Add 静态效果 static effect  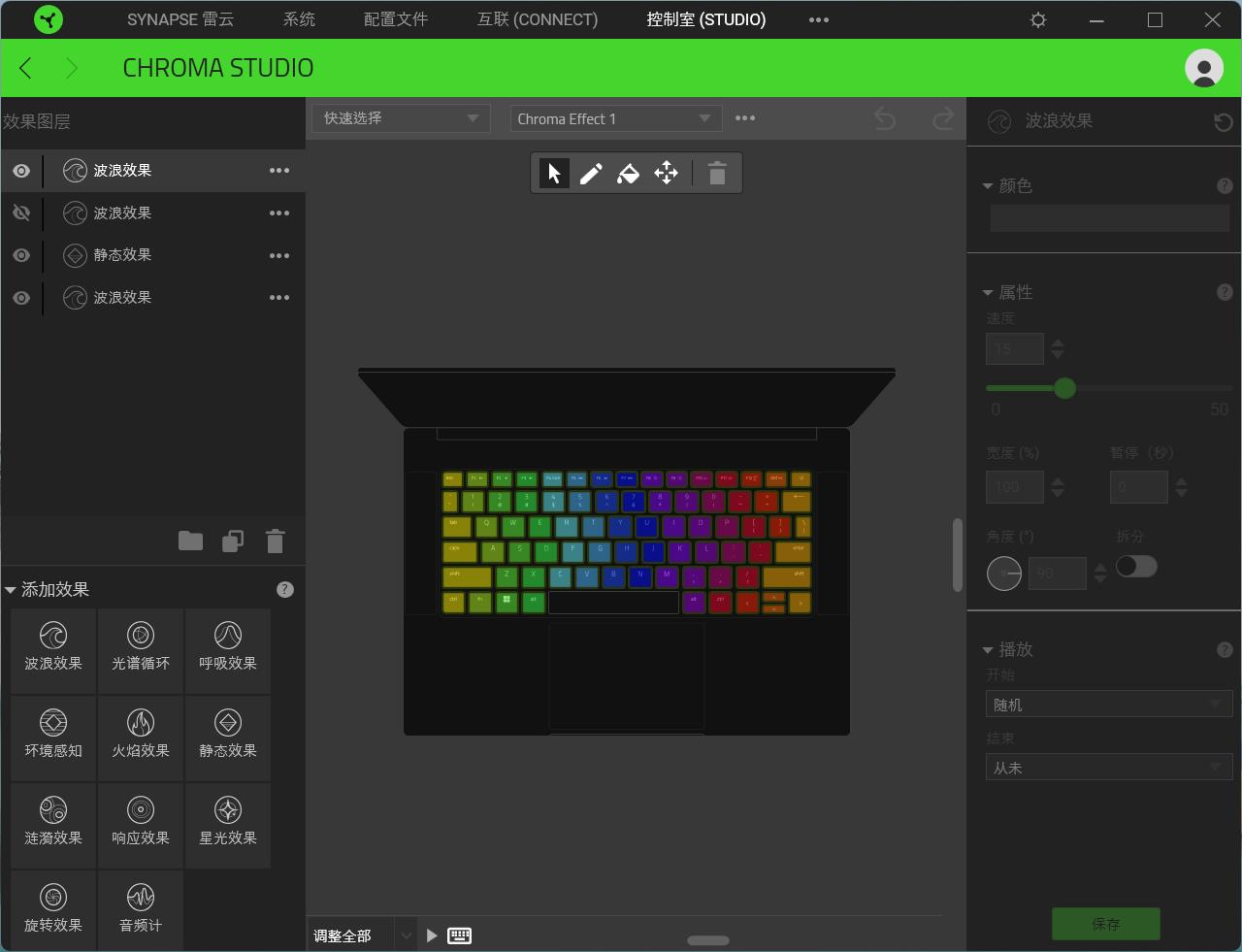coord(228,739)
